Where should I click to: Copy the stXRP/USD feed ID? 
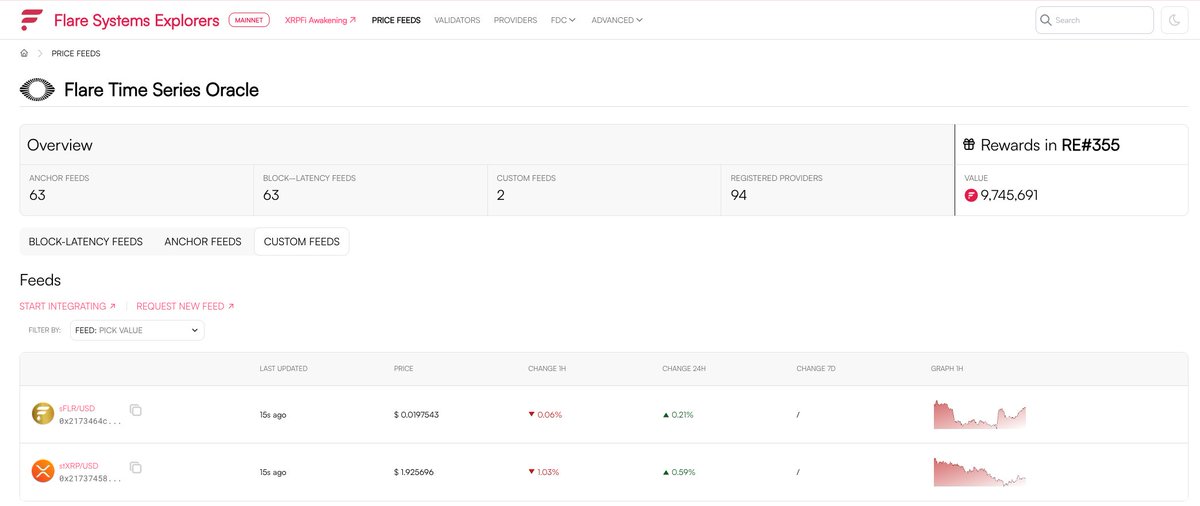[x=136, y=467]
